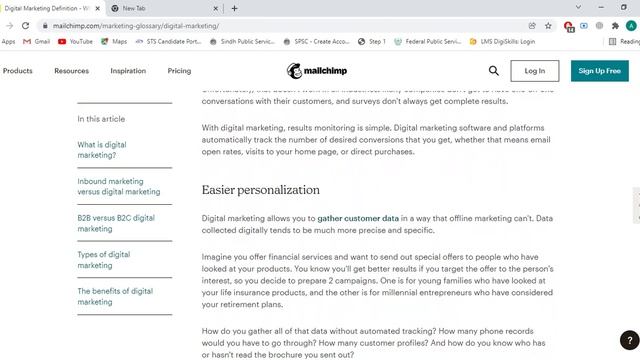
Task: Open the Apps bookmark shortcut
Action: [8, 42]
